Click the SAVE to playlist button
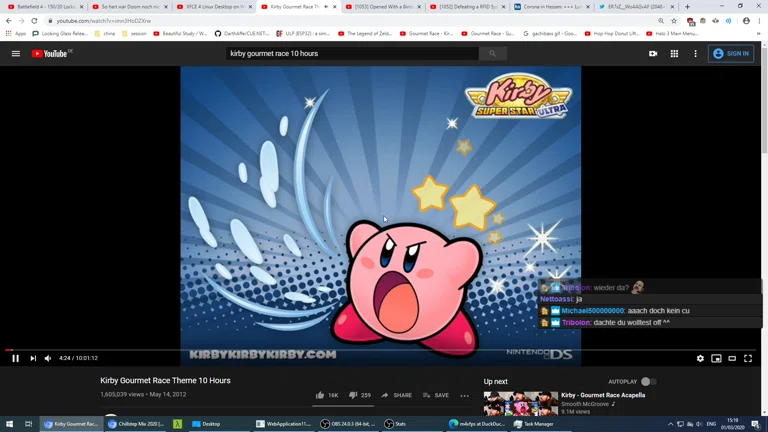768x432 pixels. click(436, 395)
